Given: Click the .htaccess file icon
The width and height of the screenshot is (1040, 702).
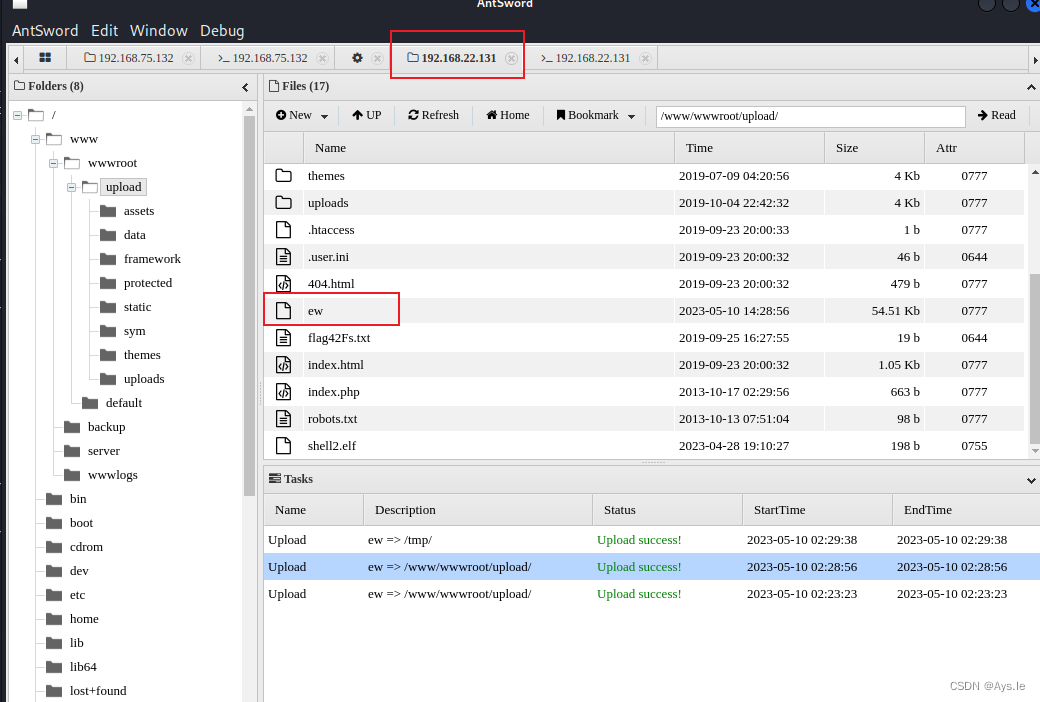Looking at the screenshot, I should tap(283, 230).
